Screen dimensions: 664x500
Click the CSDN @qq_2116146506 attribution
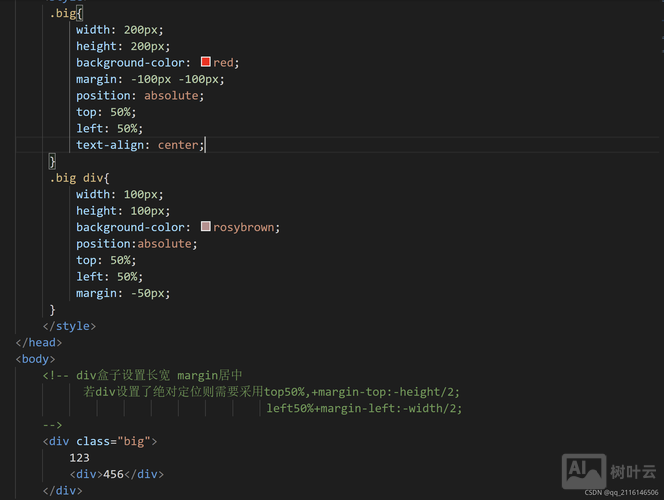click(621, 493)
